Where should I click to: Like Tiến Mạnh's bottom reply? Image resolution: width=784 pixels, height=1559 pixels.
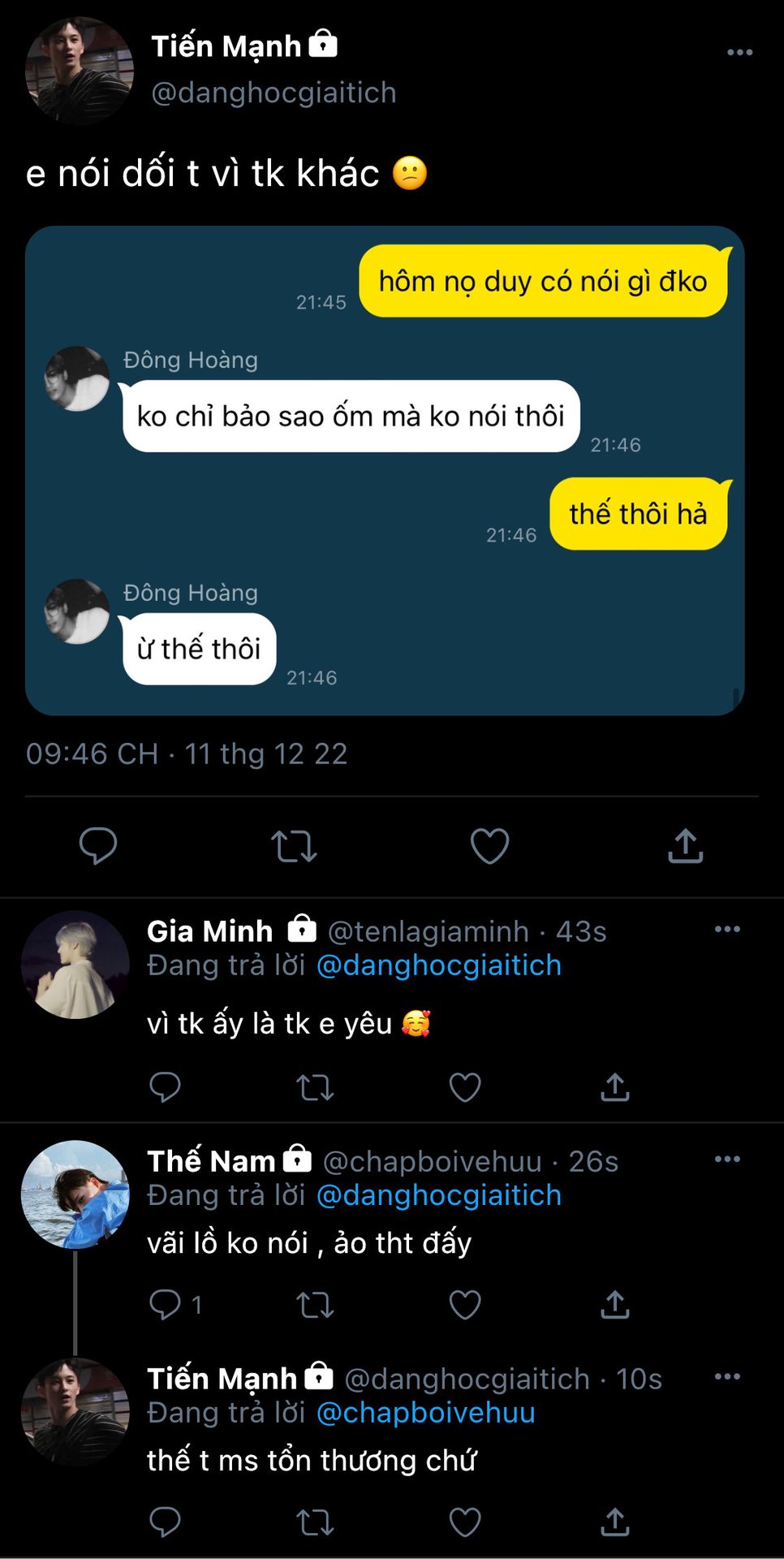click(x=465, y=1522)
